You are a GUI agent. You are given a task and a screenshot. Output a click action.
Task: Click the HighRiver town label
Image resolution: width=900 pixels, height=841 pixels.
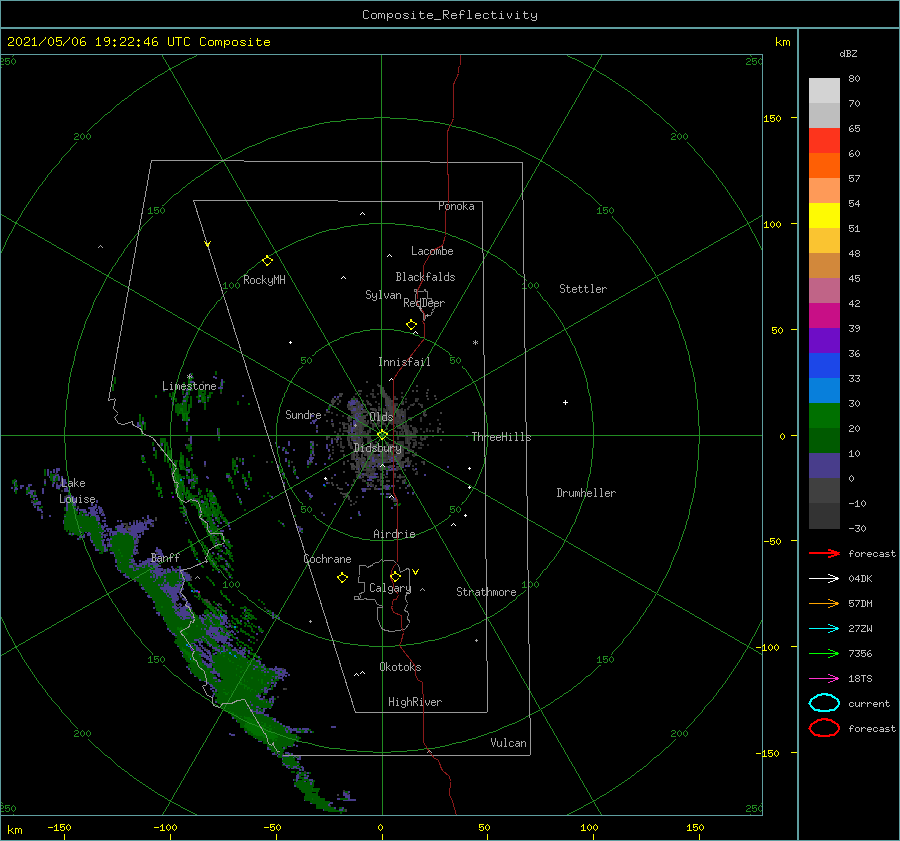point(415,702)
